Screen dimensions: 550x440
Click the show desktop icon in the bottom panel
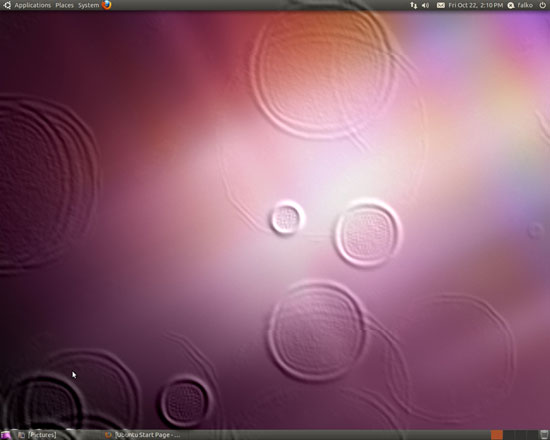(x=6, y=435)
